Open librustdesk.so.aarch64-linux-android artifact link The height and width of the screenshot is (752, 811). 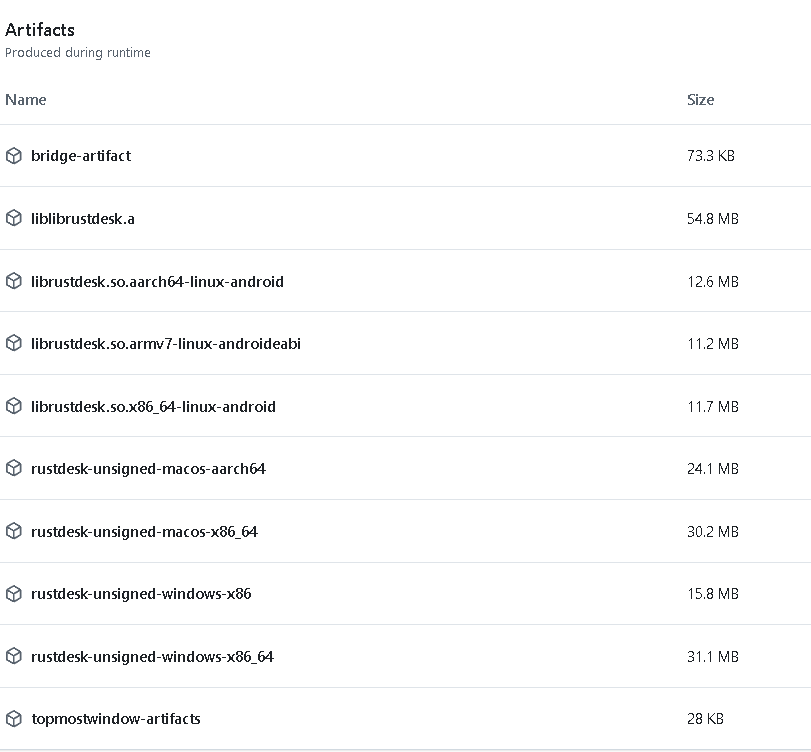coord(157,281)
